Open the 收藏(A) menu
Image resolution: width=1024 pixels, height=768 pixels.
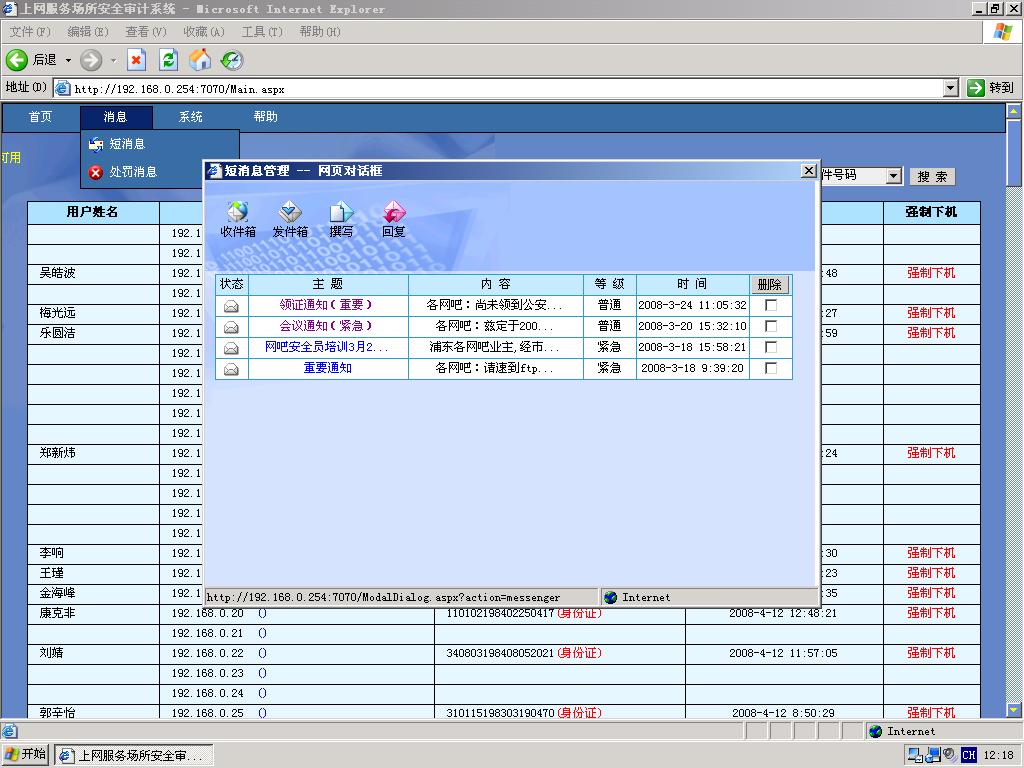tap(204, 31)
